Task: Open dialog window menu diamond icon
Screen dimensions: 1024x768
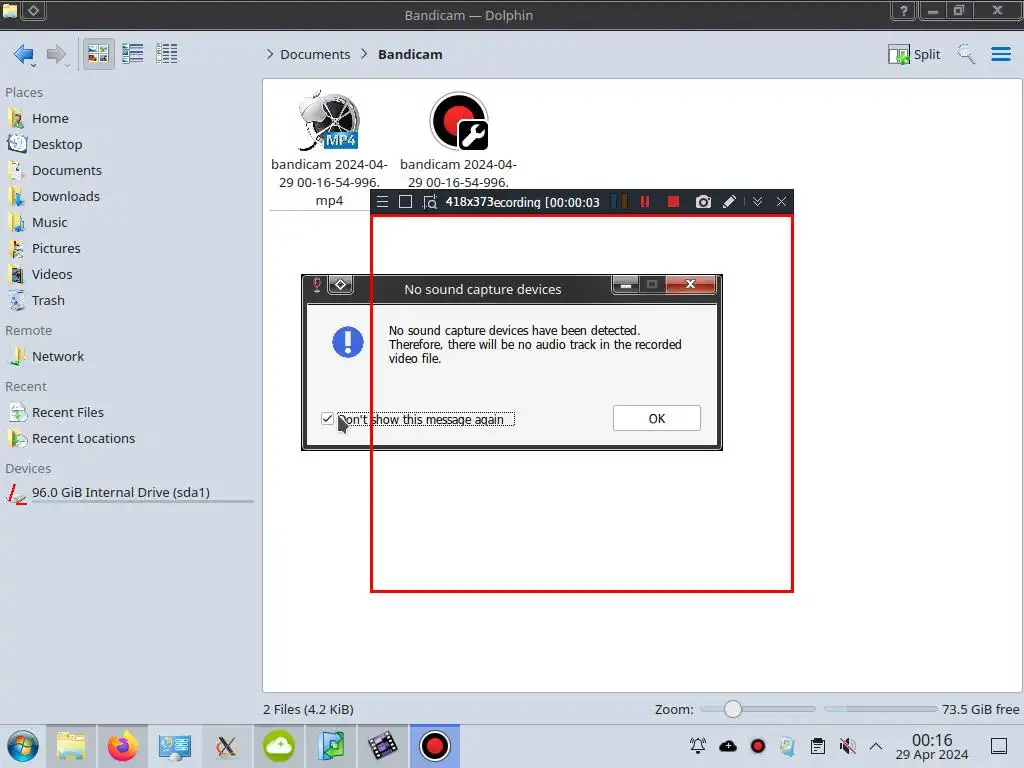Action: pyautogui.click(x=341, y=285)
